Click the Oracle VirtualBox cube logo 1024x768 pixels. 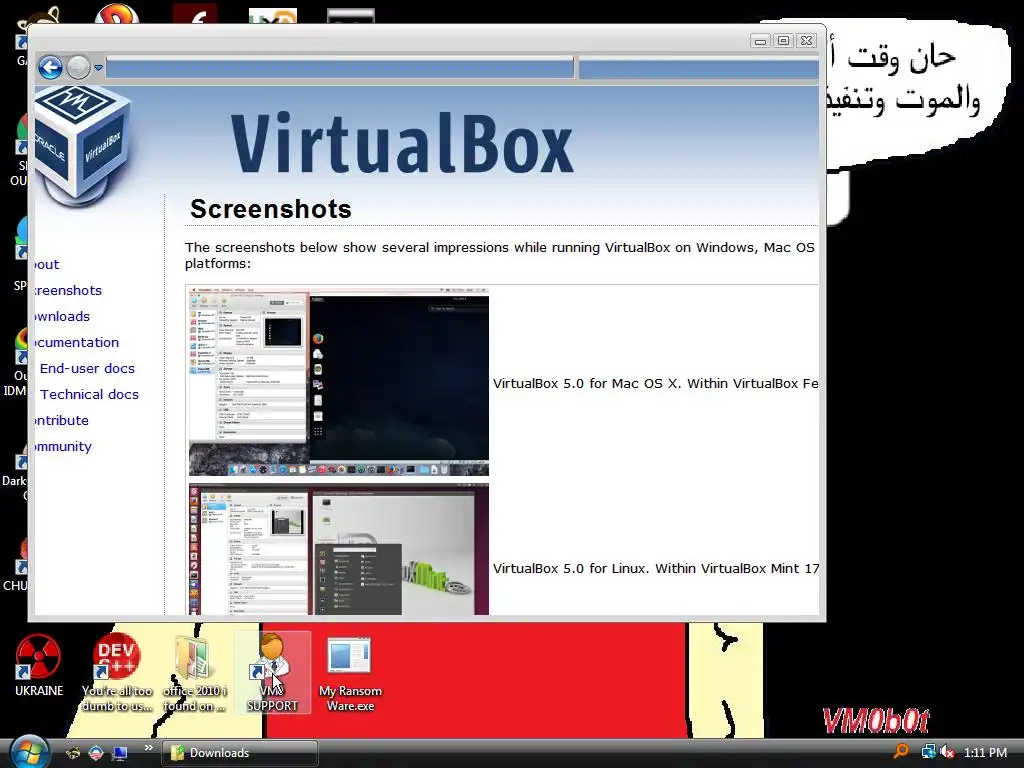pos(82,146)
